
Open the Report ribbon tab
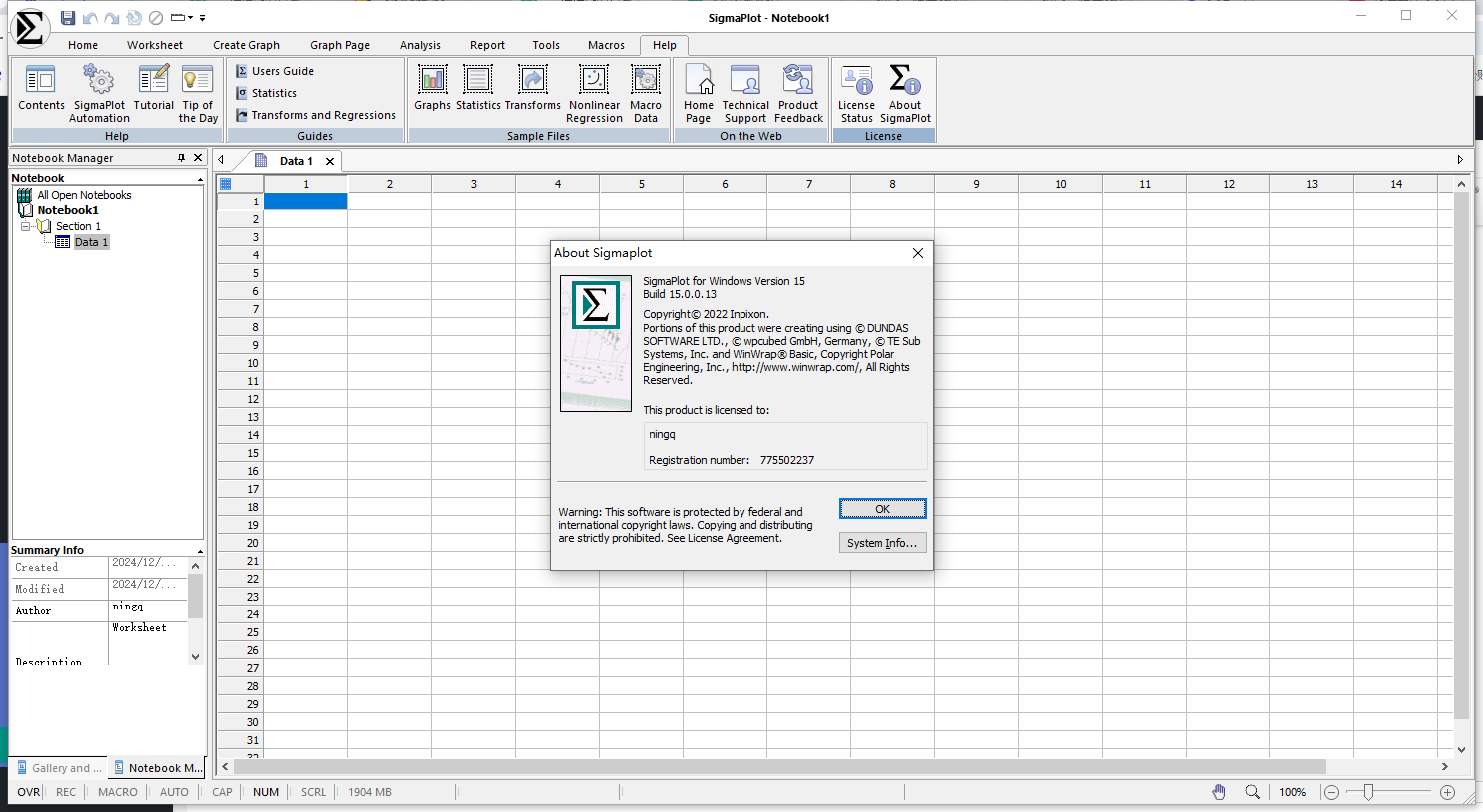point(487,45)
